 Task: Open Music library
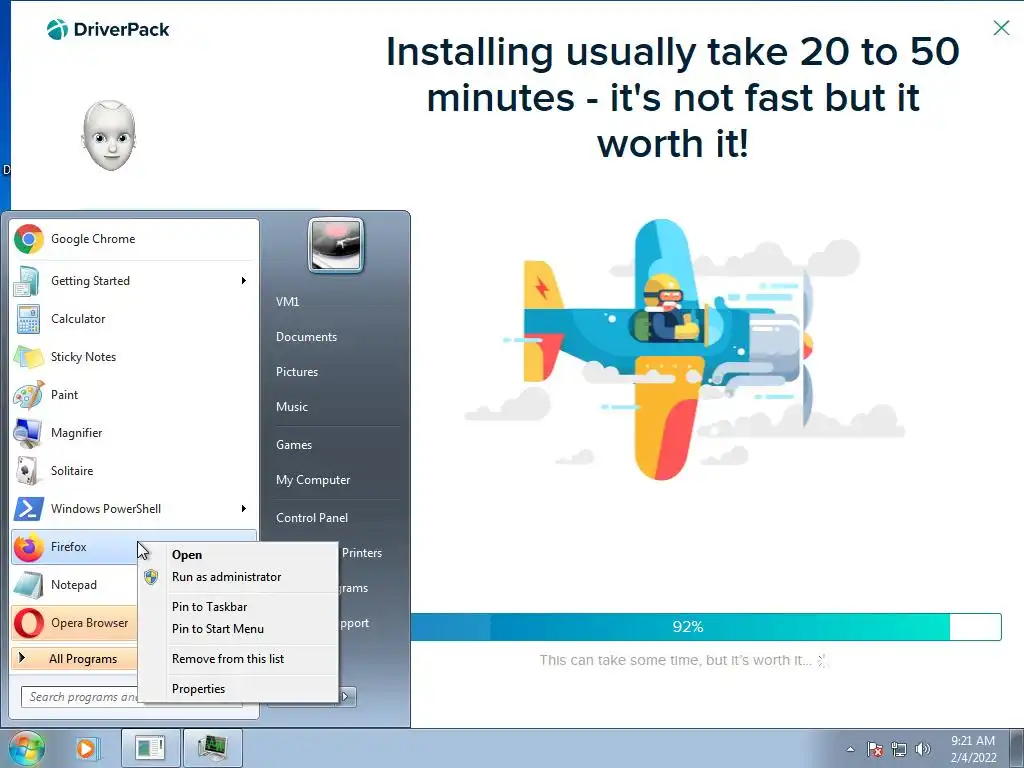[x=292, y=407]
